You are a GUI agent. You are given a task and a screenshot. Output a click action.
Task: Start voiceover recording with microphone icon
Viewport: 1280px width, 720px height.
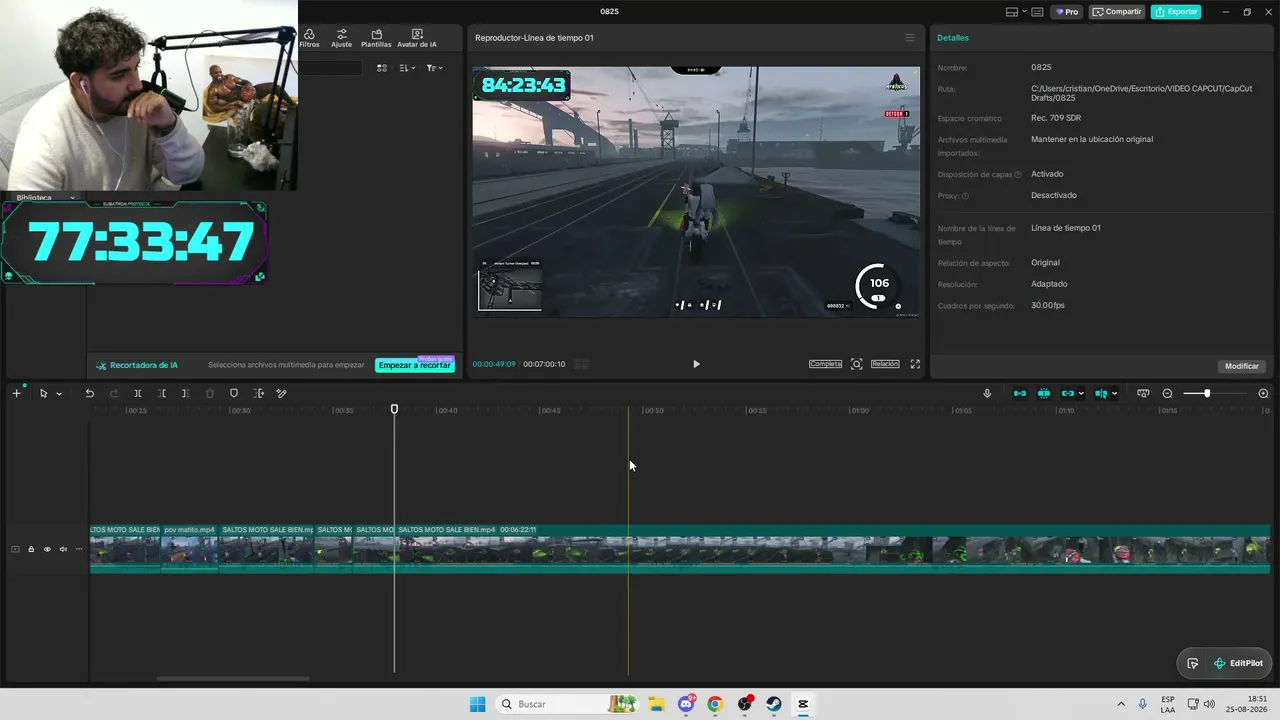[x=987, y=393]
